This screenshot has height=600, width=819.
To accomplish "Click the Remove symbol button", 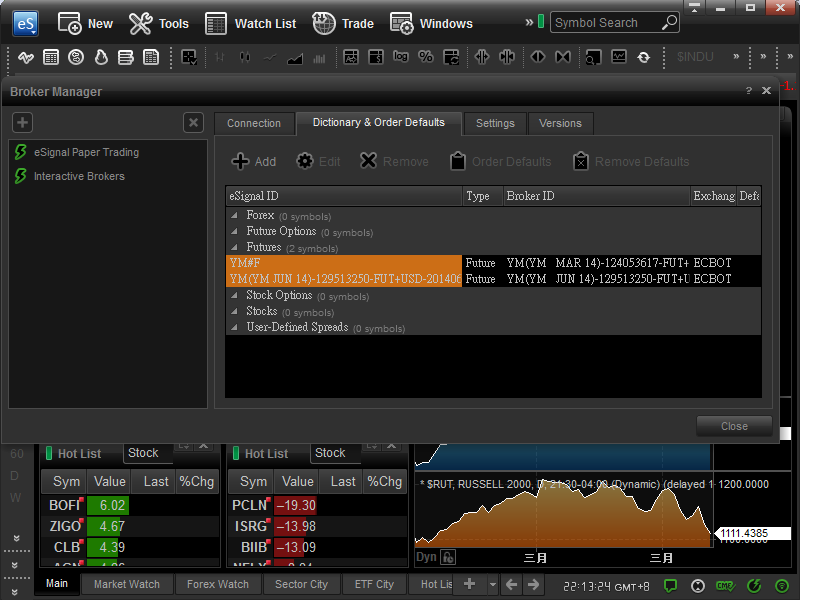I will pyautogui.click(x=394, y=161).
